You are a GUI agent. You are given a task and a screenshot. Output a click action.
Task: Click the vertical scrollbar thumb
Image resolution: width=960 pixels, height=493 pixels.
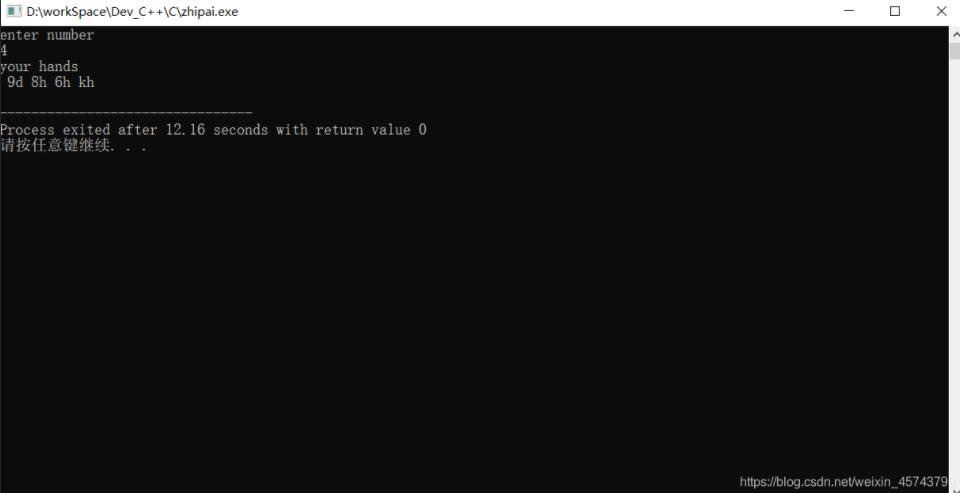click(954, 51)
